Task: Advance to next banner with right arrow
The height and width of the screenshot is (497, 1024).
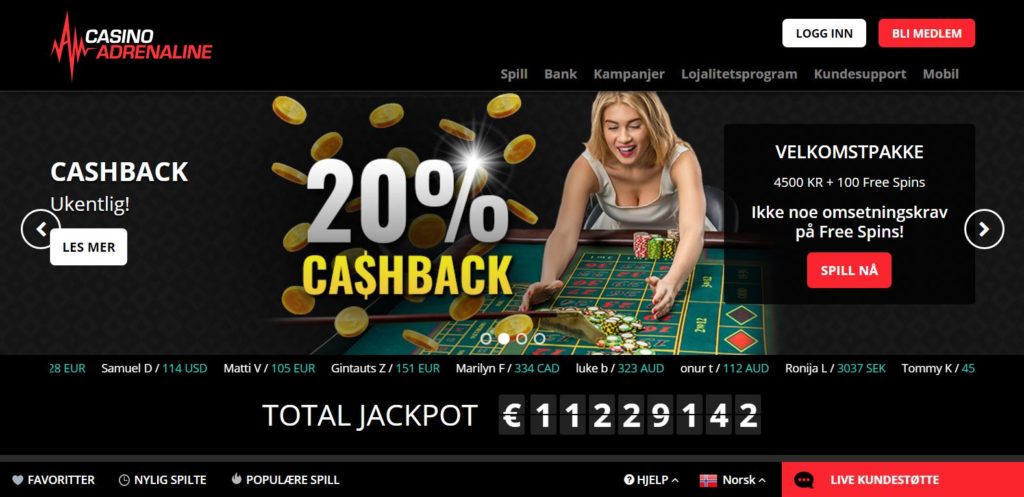Action: click(x=984, y=229)
